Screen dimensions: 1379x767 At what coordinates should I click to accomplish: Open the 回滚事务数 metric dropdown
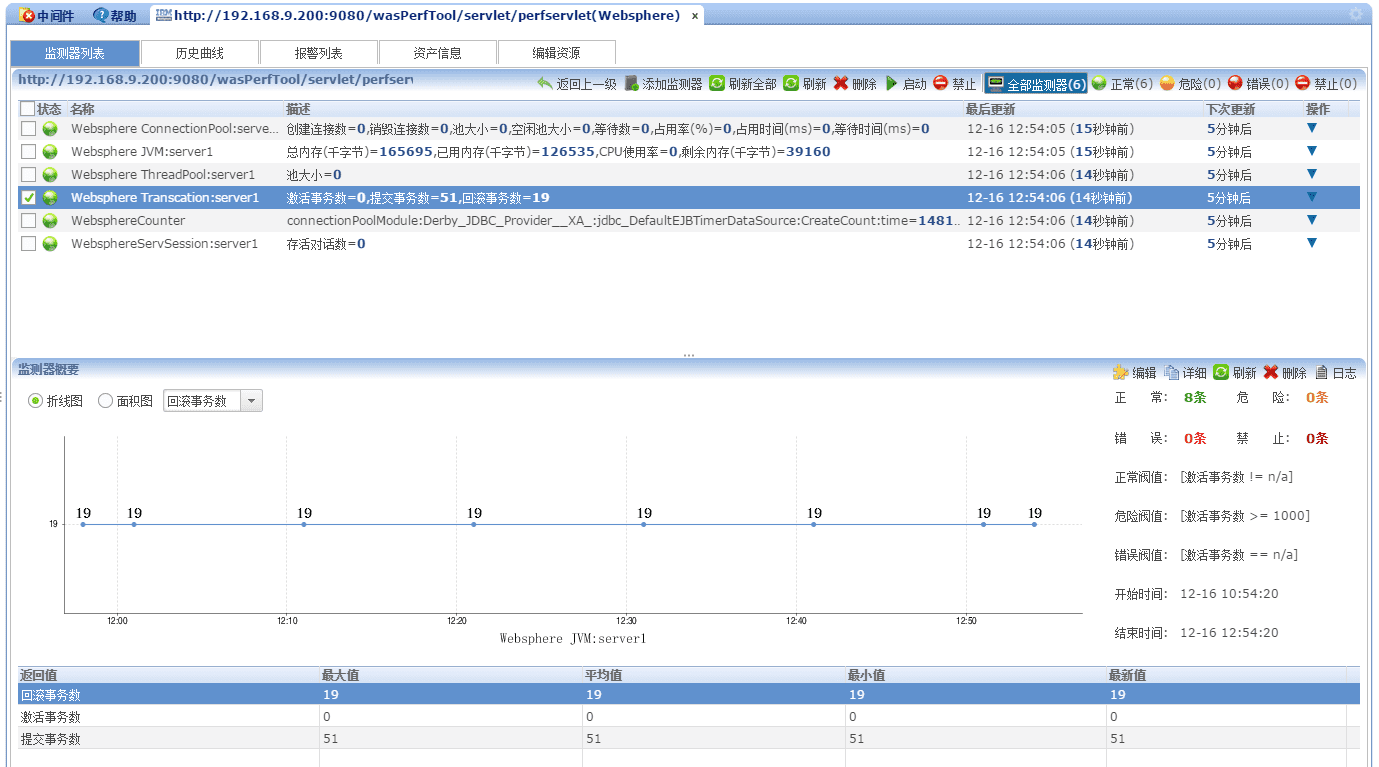tap(252, 401)
